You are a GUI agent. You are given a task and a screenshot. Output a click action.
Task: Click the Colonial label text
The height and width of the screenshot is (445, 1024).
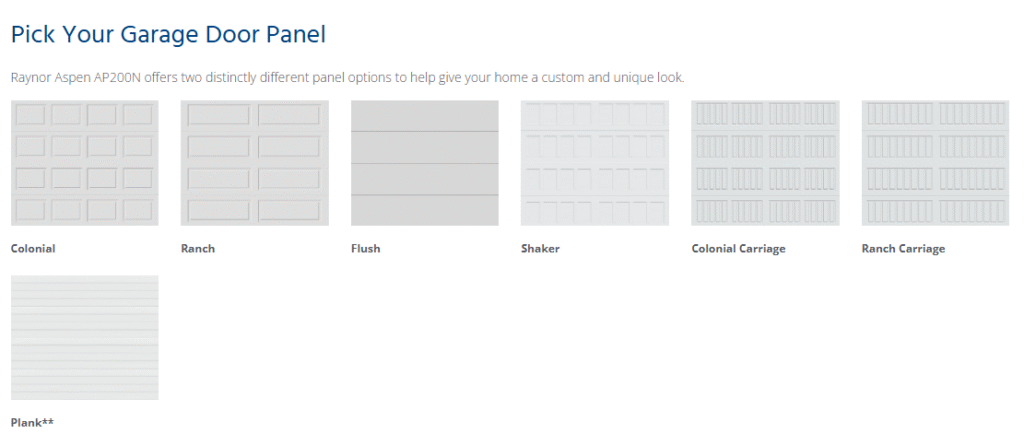33,248
